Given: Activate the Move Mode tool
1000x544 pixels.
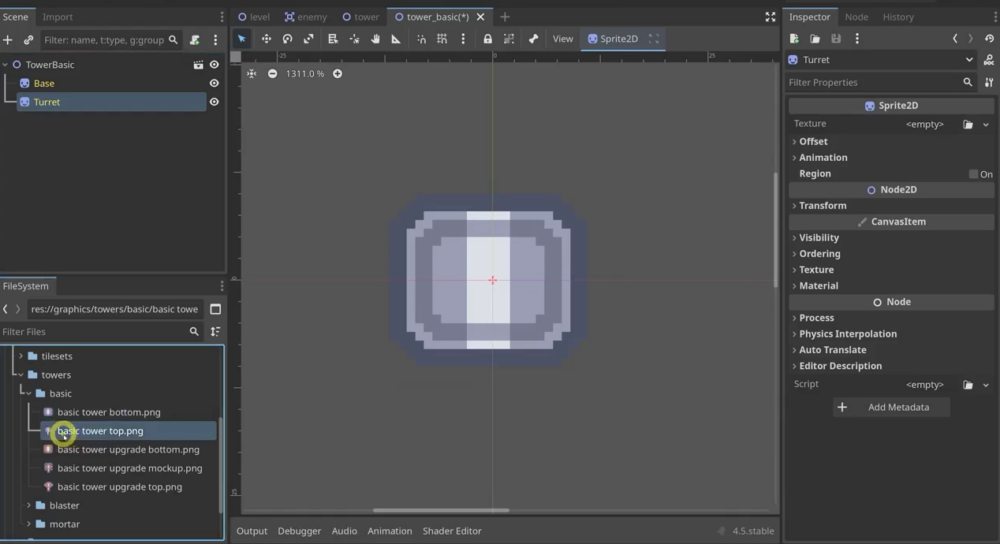Looking at the screenshot, I should 266,39.
